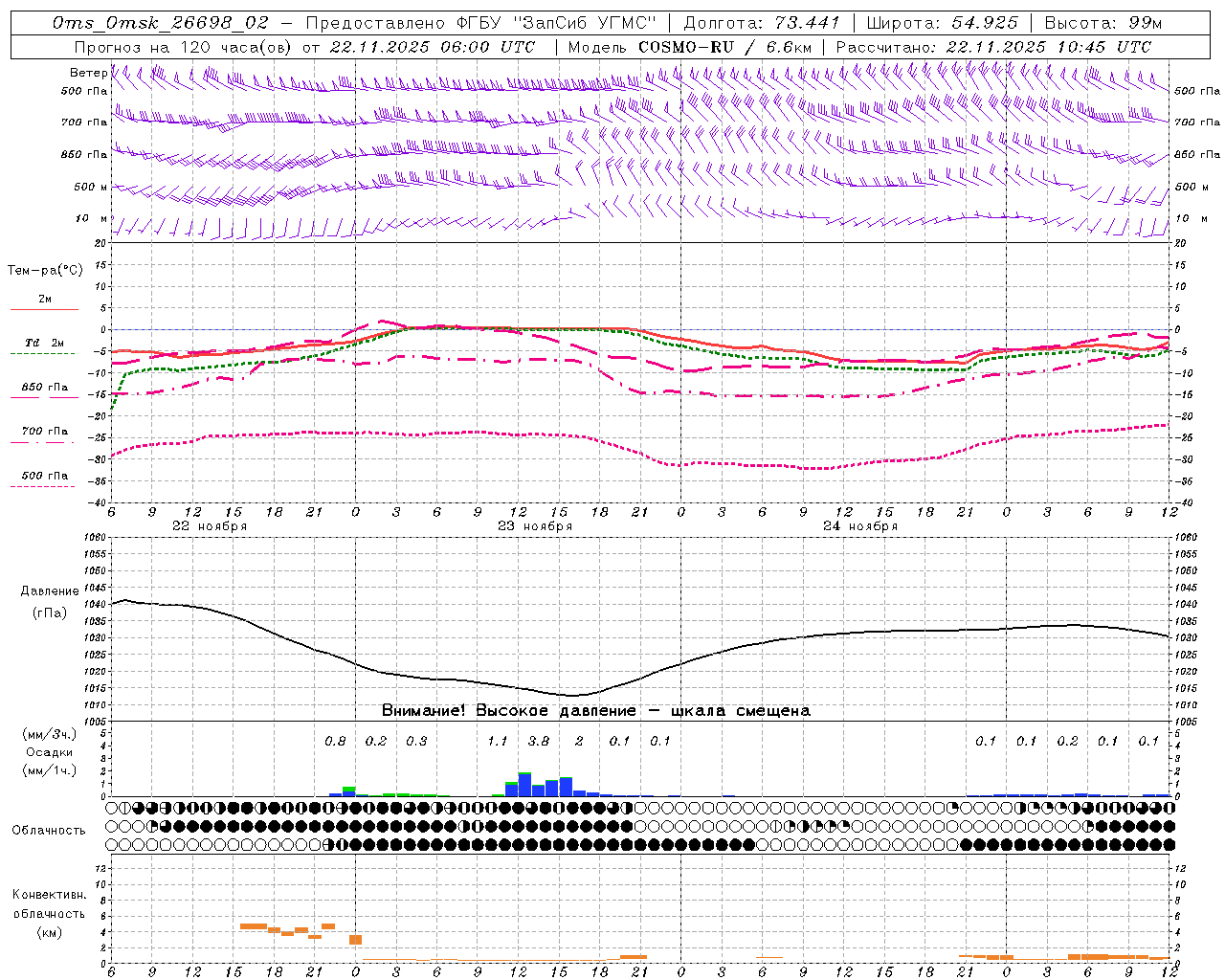
Task: Click the Предоставлено ФГБУ "ЗапСиб УГМС" text
Action: click(x=481, y=23)
